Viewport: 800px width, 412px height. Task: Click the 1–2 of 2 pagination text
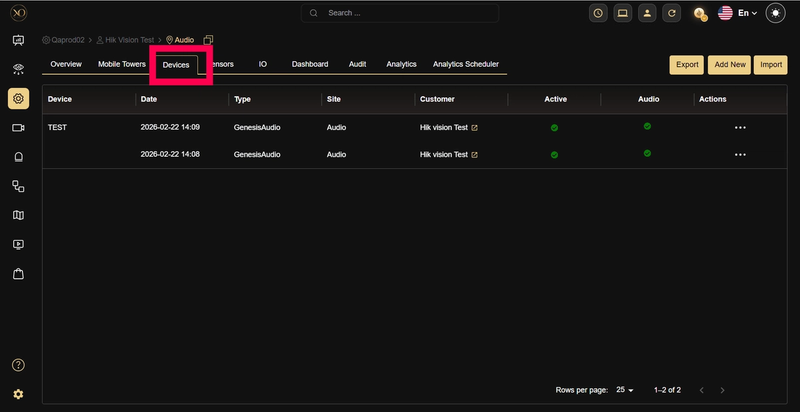(667, 390)
